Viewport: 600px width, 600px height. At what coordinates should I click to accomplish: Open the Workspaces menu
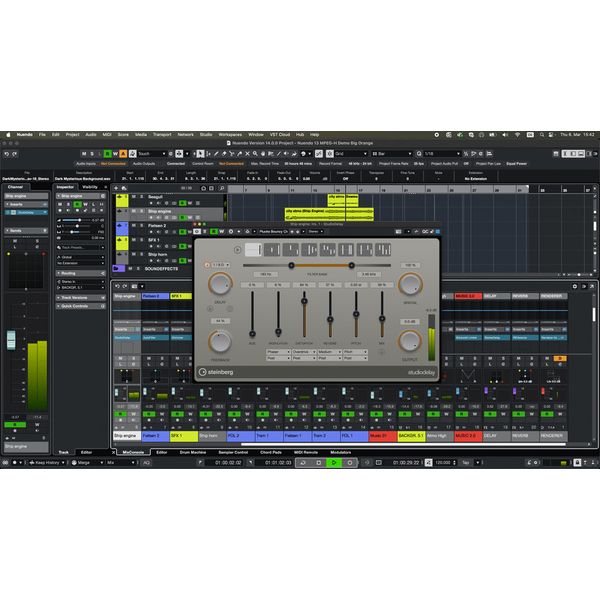[230, 134]
